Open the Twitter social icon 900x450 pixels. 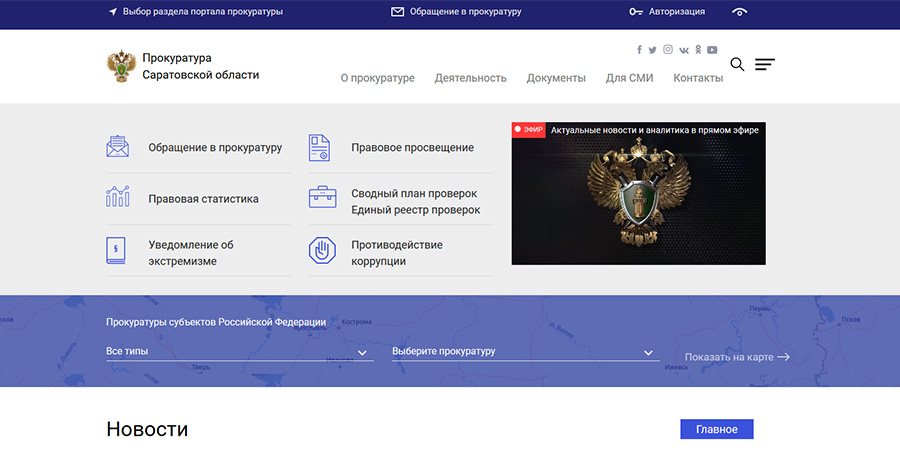tap(653, 50)
